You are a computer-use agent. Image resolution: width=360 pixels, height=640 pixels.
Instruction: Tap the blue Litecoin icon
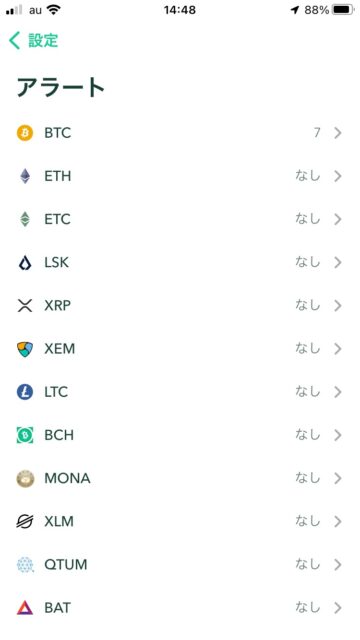[25, 392]
